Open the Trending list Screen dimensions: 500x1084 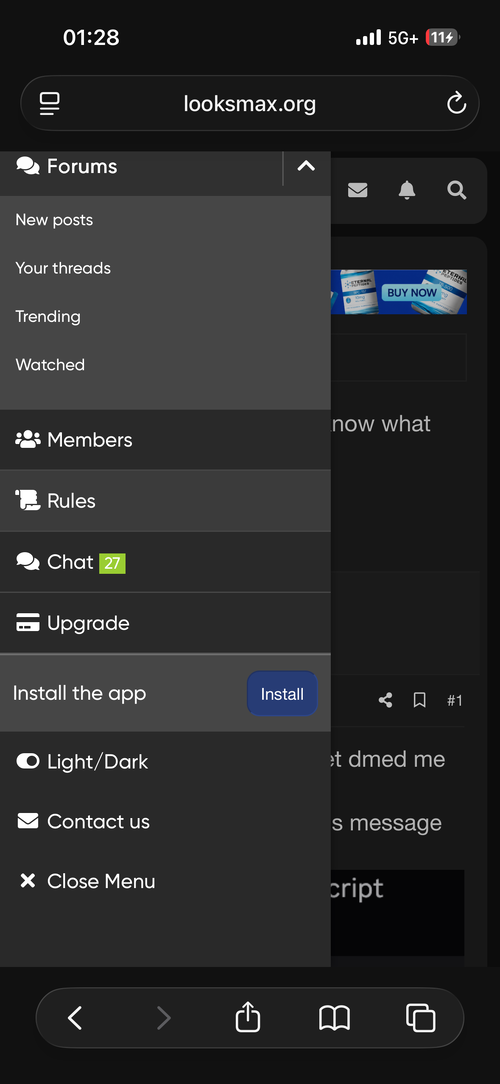pos(48,317)
